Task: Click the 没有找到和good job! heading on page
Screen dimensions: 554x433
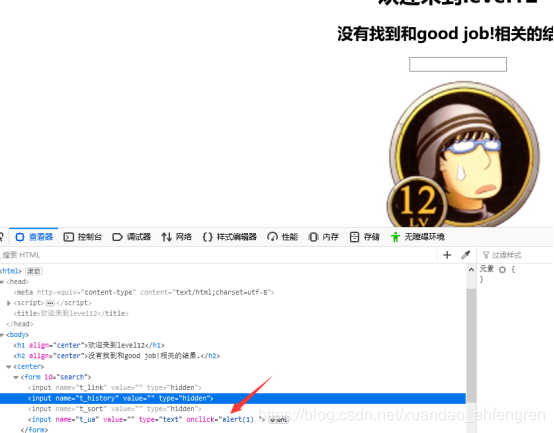Action: click(x=445, y=34)
